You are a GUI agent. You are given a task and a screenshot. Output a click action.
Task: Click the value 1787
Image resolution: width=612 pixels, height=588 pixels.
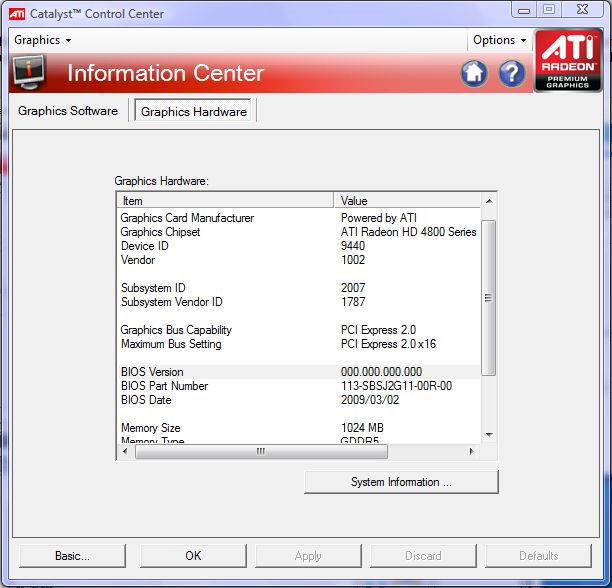coord(353,302)
